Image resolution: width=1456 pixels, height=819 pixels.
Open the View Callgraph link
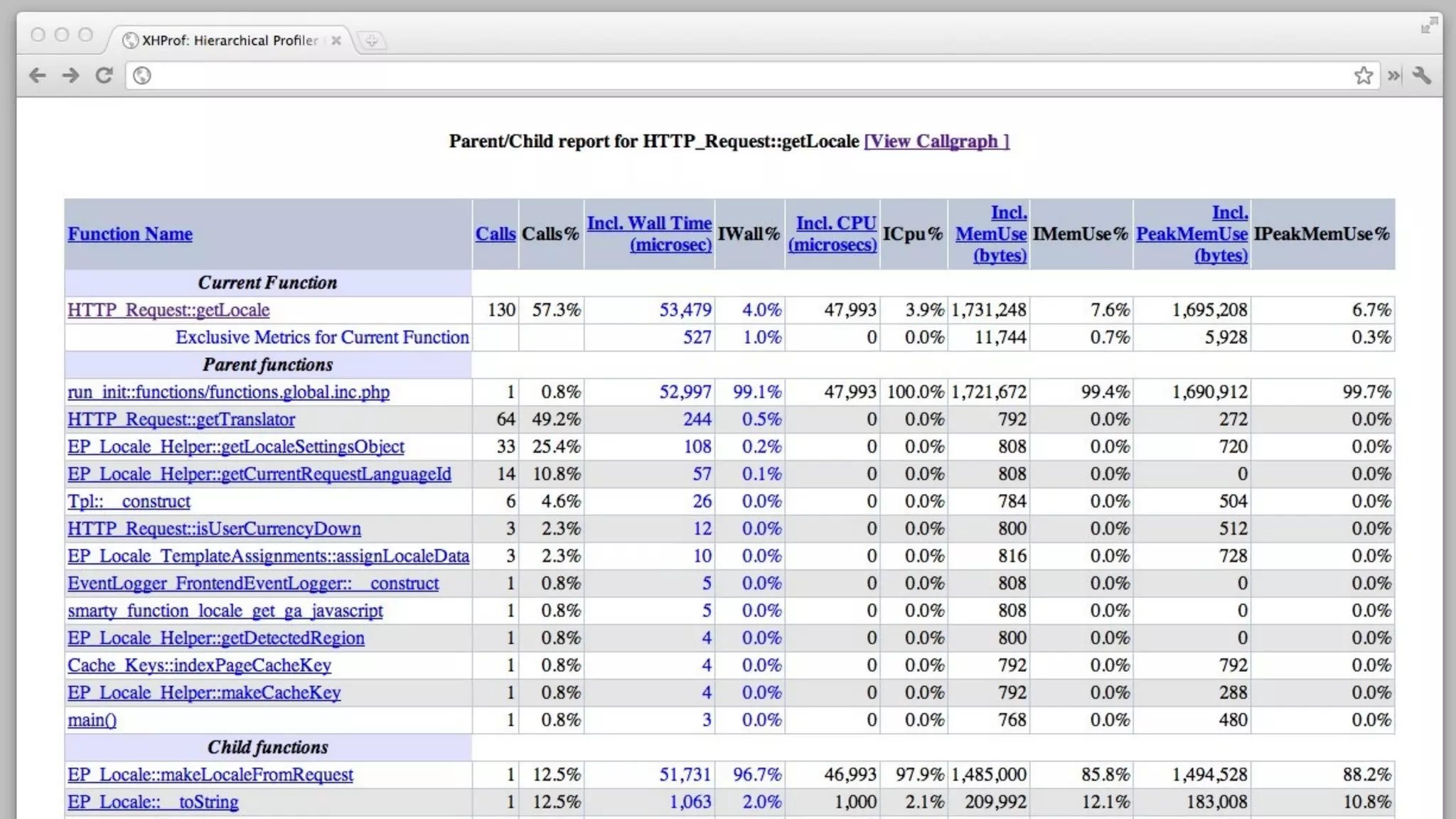point(936,141)
